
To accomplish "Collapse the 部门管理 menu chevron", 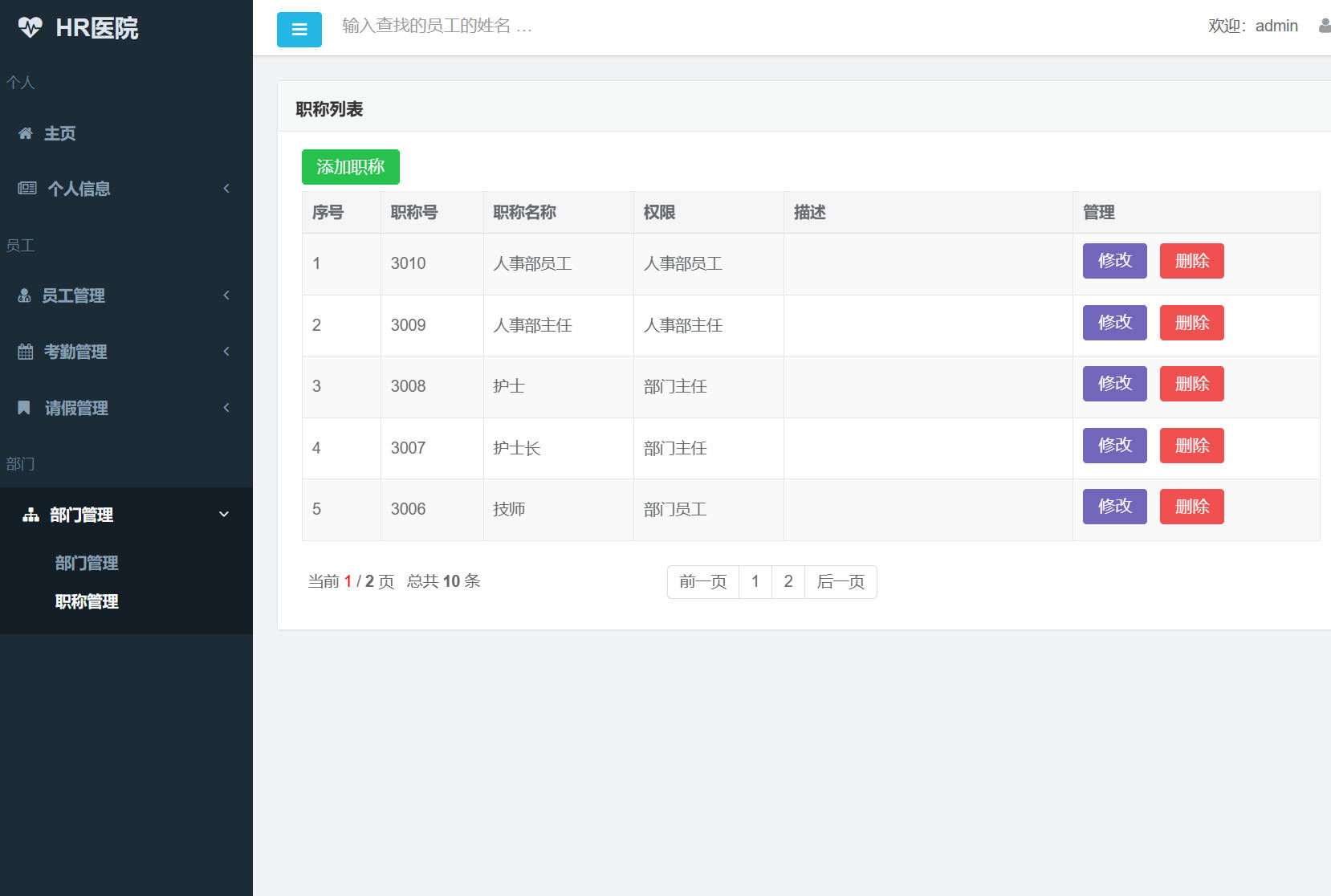I will coord(223,514).
